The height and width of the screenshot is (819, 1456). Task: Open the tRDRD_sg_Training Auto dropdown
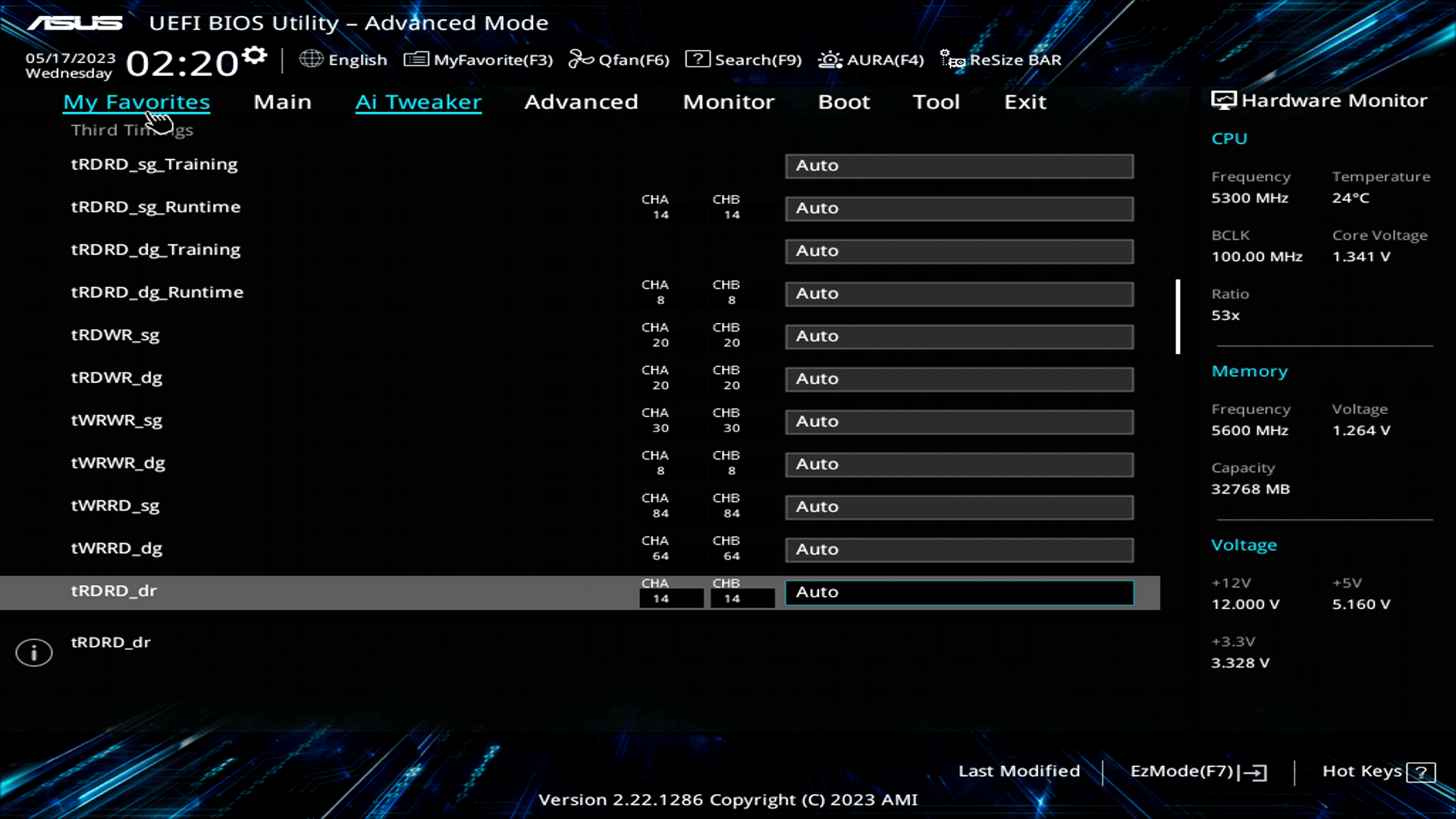tap(959, 165)
